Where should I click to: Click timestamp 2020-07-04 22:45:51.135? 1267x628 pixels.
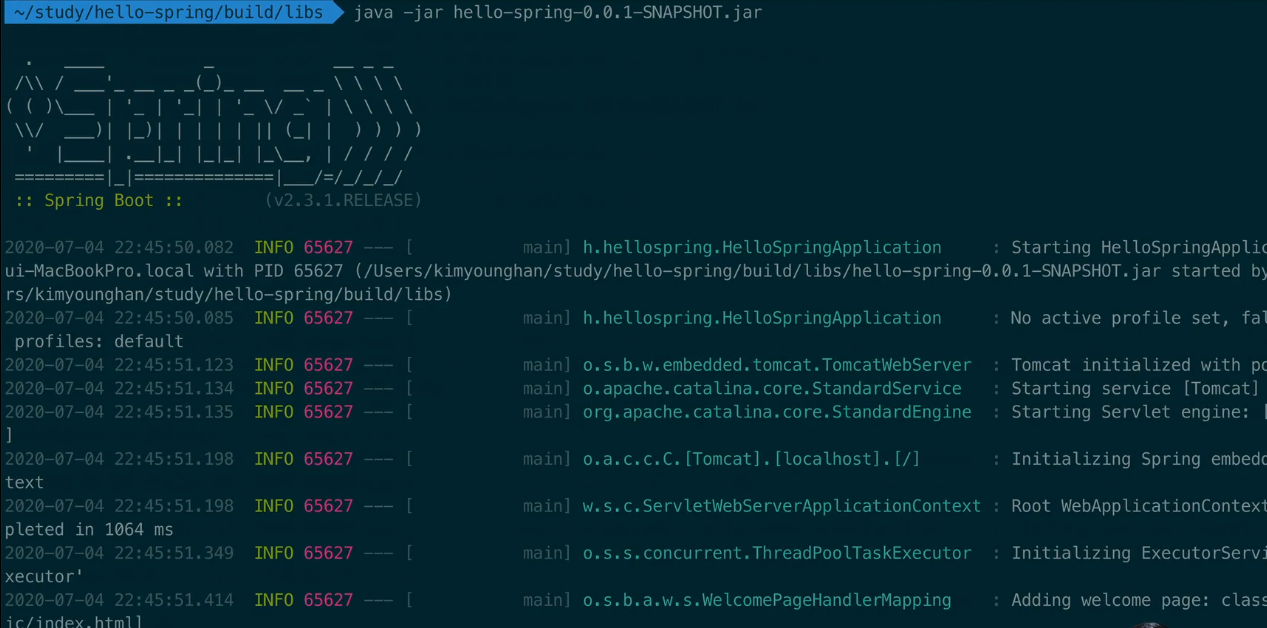tap(119, 412)
